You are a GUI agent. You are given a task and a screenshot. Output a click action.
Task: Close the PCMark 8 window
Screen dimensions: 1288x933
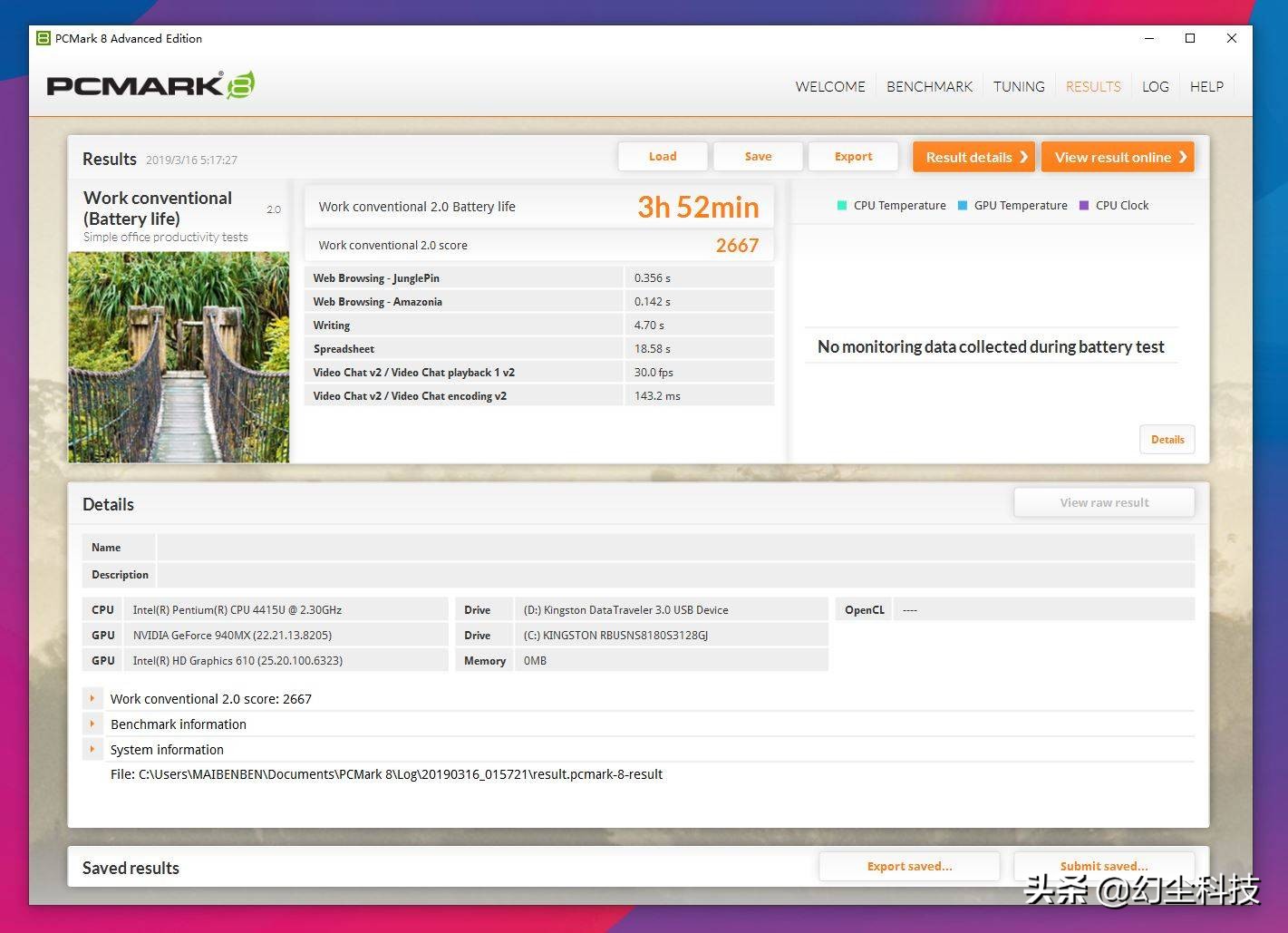point(1231,38)
